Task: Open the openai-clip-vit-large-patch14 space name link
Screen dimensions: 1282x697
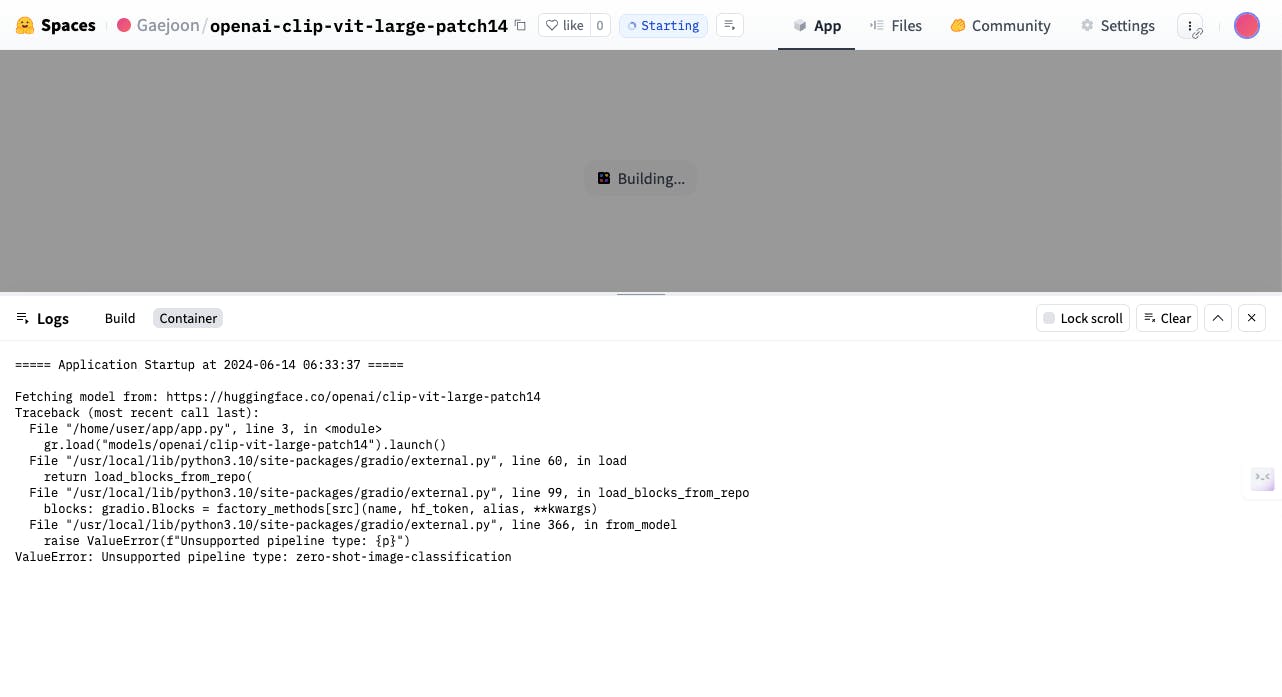Action: click(359, 25)
